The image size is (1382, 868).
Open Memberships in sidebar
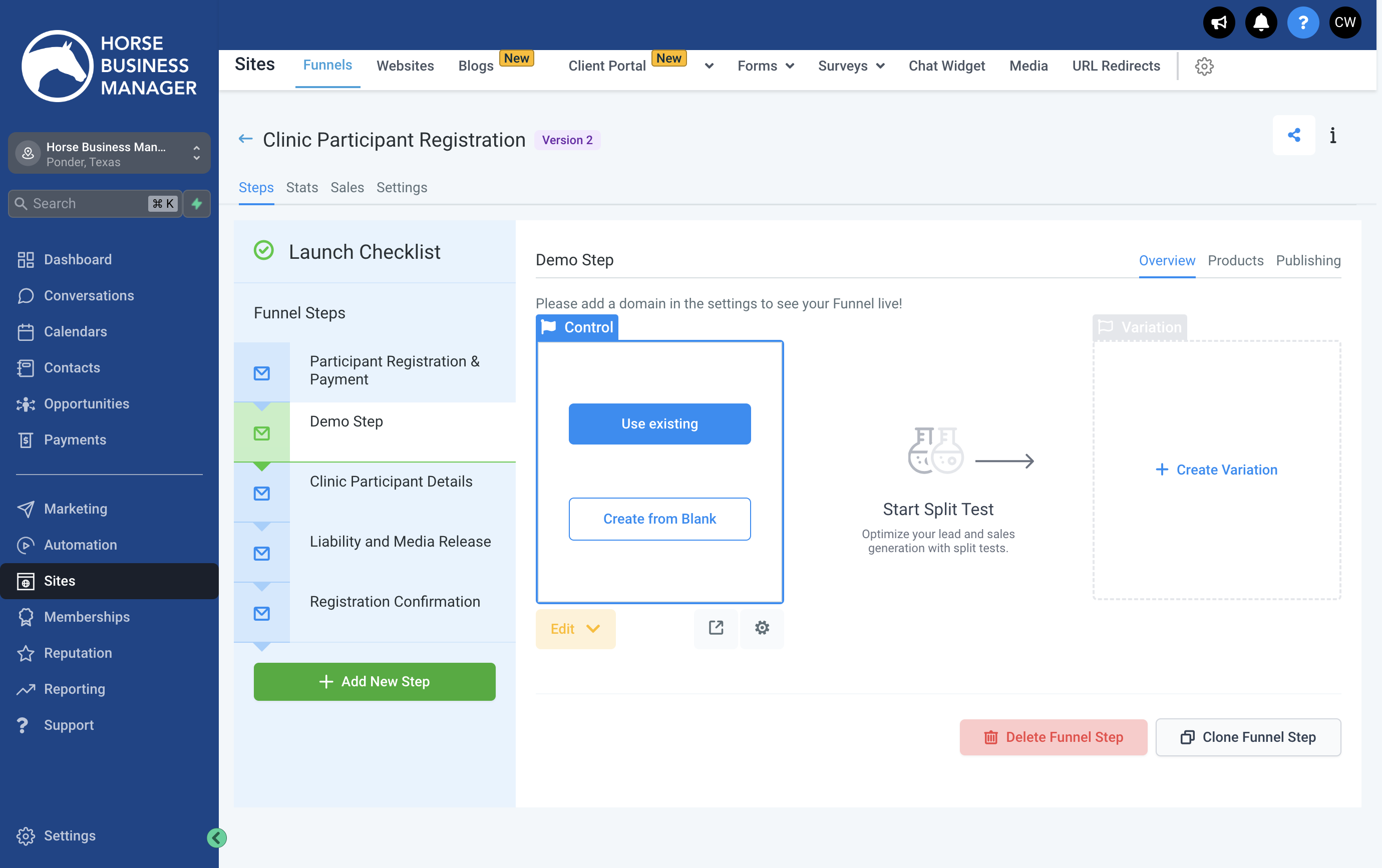[x=86, y=617]
